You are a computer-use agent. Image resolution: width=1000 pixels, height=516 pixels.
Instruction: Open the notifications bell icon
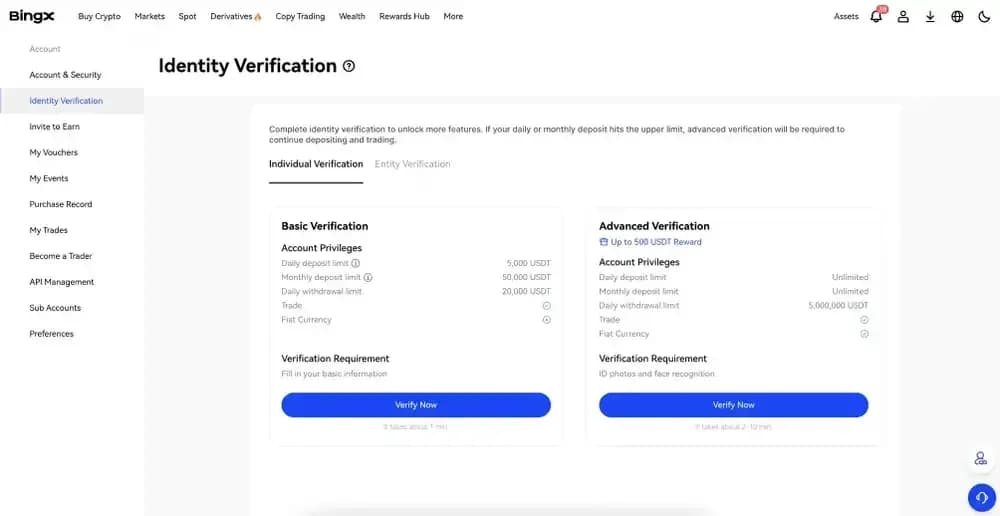coord(877,16)
